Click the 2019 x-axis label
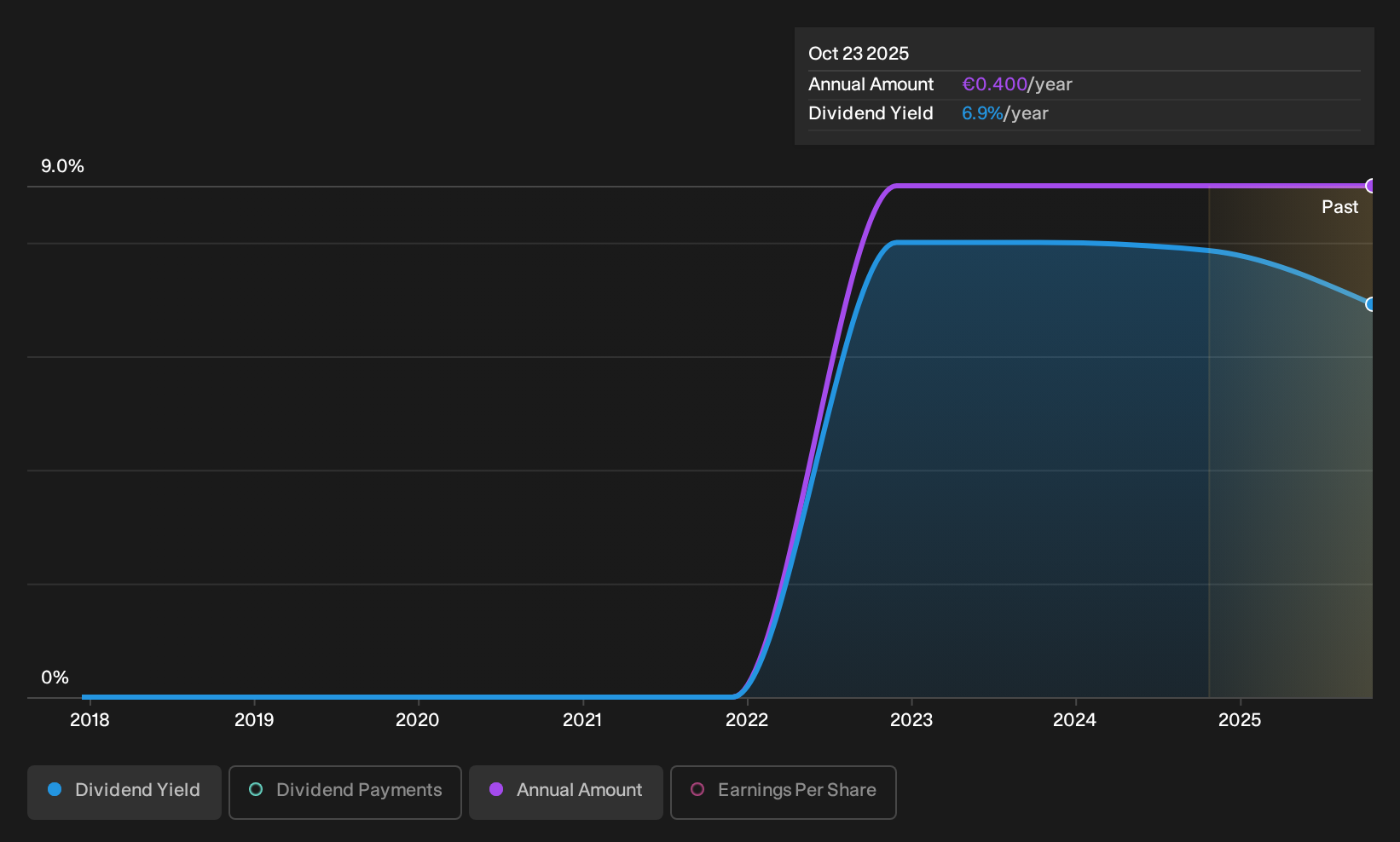Screen dimensions: 1400x842 pos(254,720)
